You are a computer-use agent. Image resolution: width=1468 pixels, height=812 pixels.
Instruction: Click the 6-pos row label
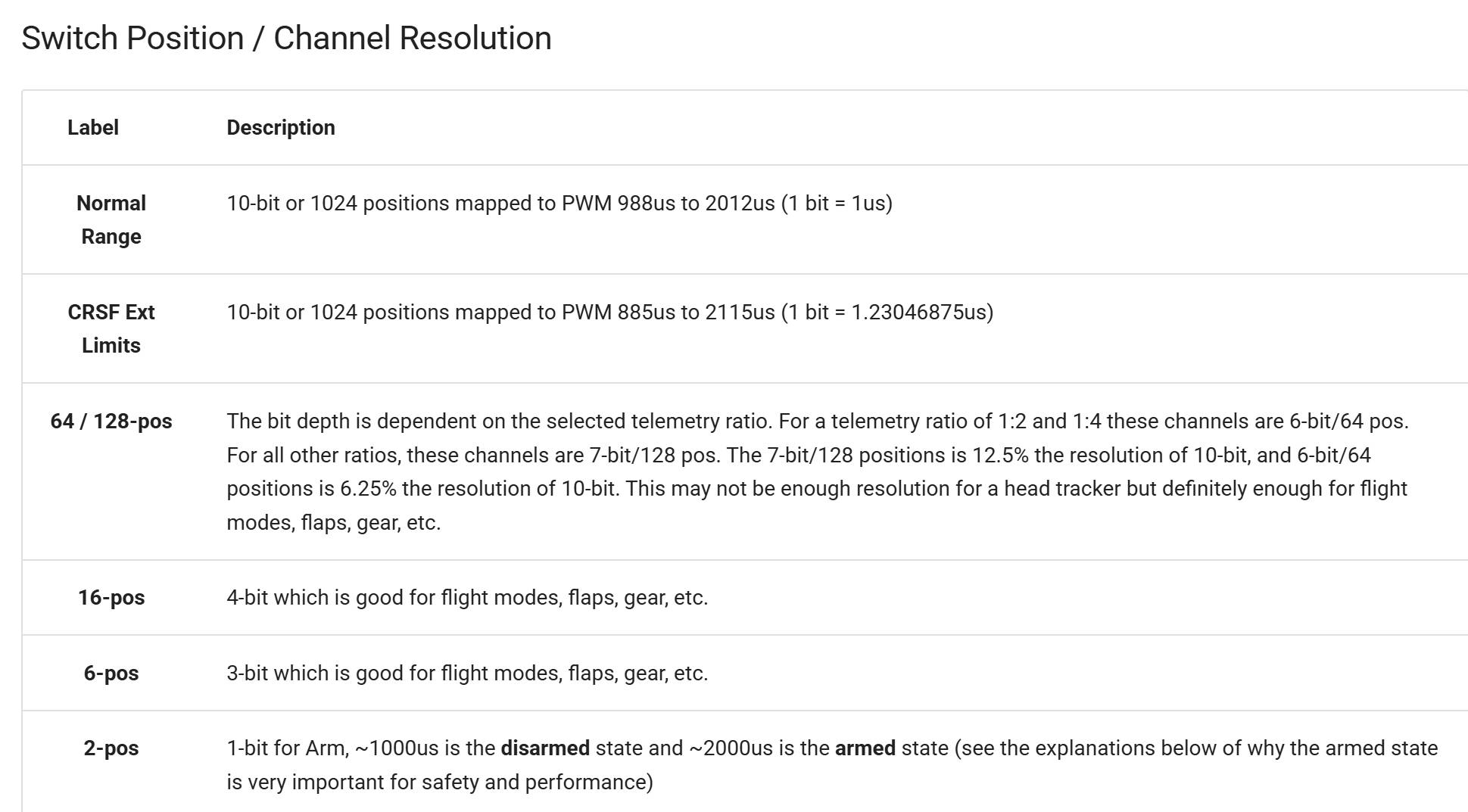(x=111, y=673)
